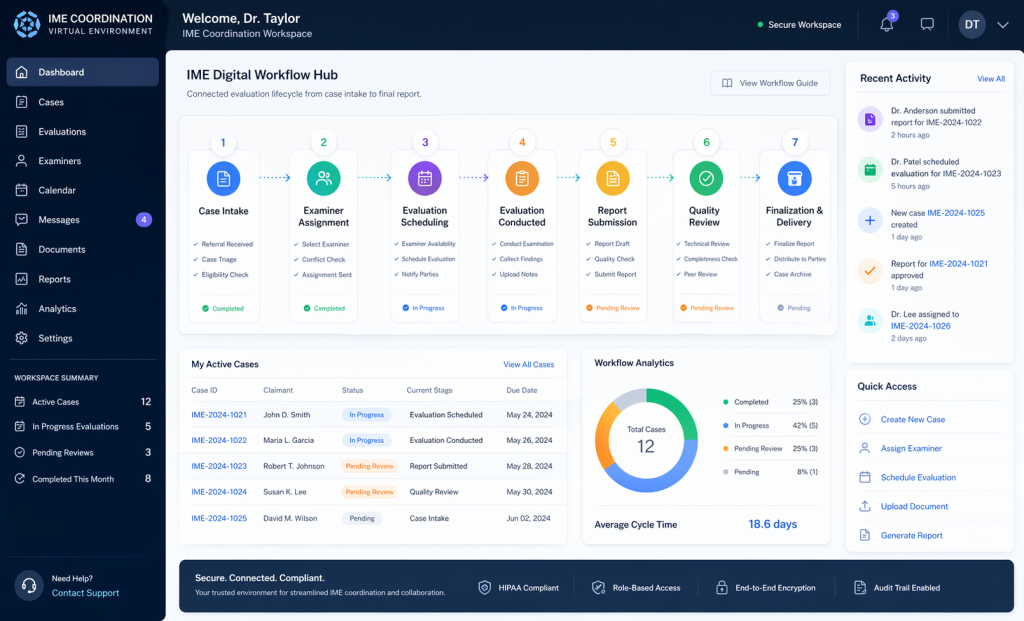Expand the user account dropdown arrow
Viewport: 1024px width, 621px height.
coord(1002,25)
